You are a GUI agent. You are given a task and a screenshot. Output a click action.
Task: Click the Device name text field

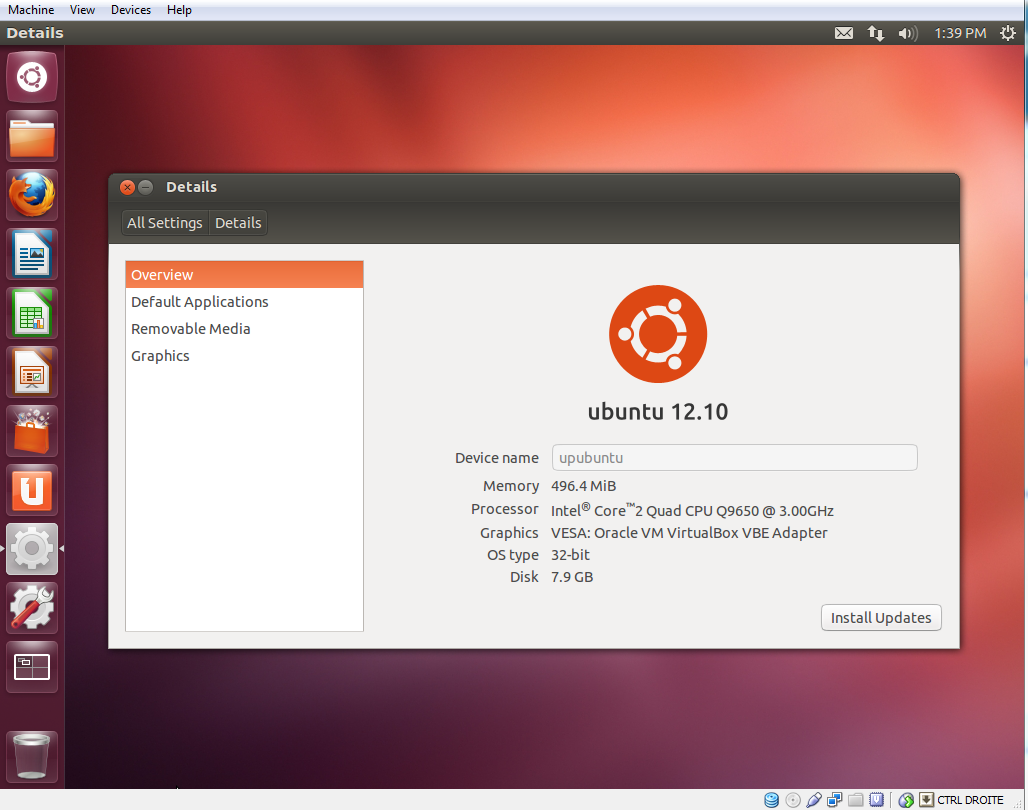pos(734,457)
